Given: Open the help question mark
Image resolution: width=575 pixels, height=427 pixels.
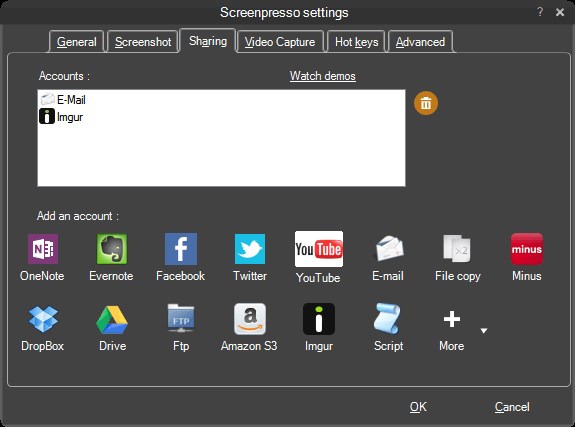Looking at the screenshot, I should tap(540, 12).
